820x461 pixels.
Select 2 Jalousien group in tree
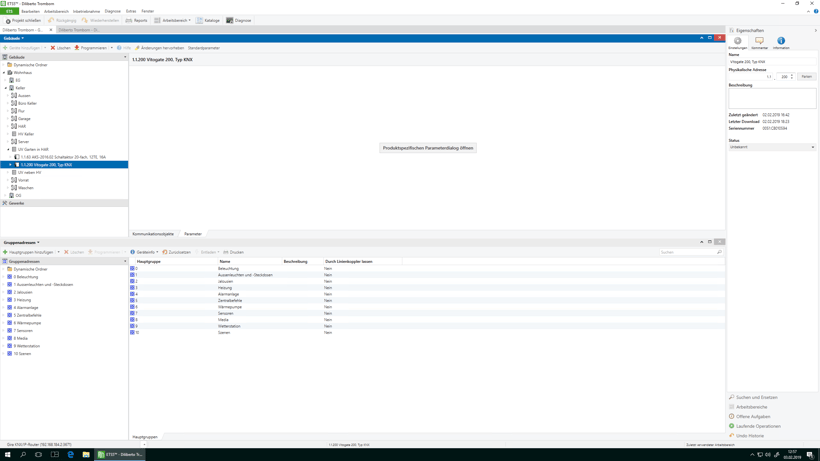coord(22,292)
